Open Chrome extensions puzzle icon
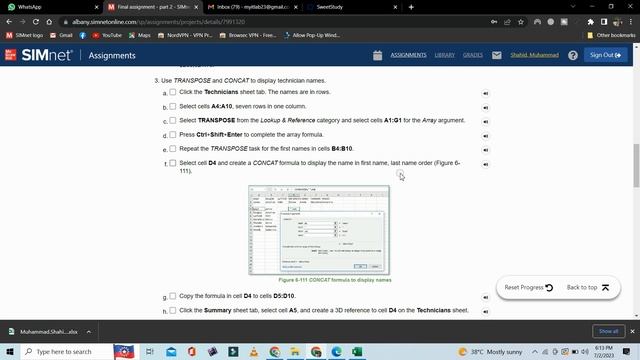Image resolution: width=640 pixels, height=360 pixels. [x=590, y=22]
